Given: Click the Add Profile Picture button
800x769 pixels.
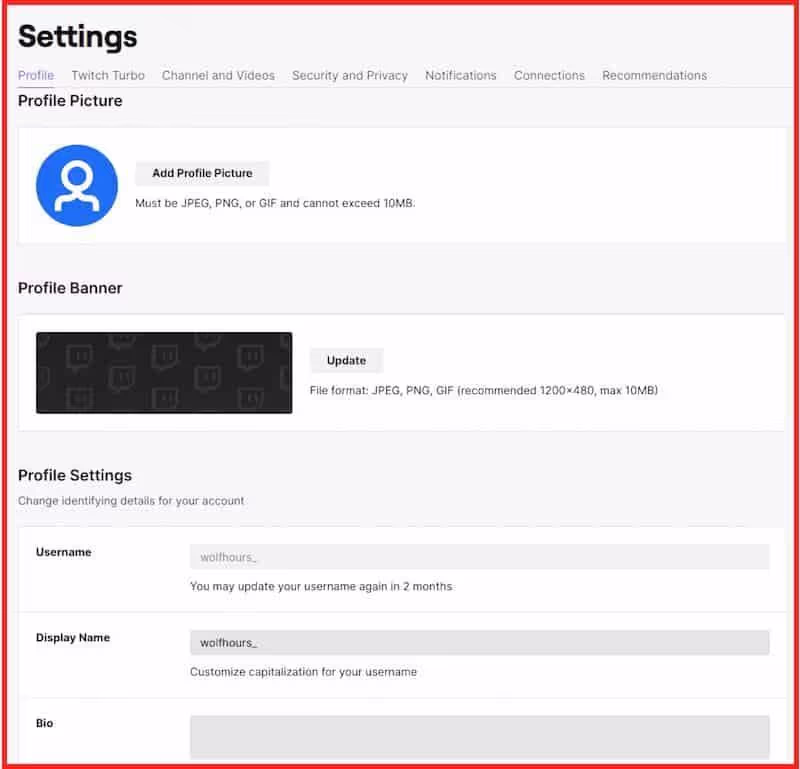Looking at the screenshot, I should pyautogui.click(x=202, y=173).
